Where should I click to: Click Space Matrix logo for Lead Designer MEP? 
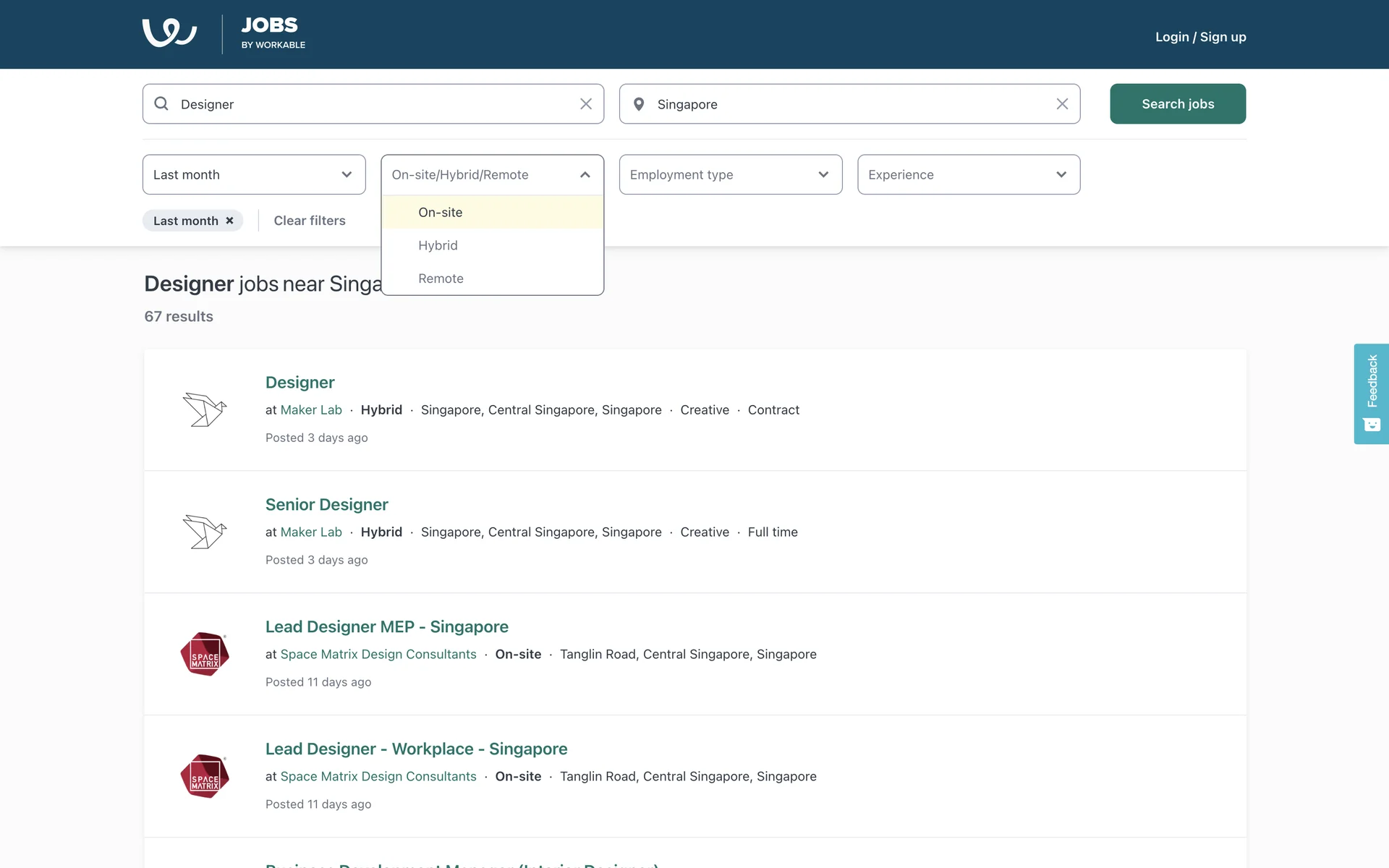[205, 654]
